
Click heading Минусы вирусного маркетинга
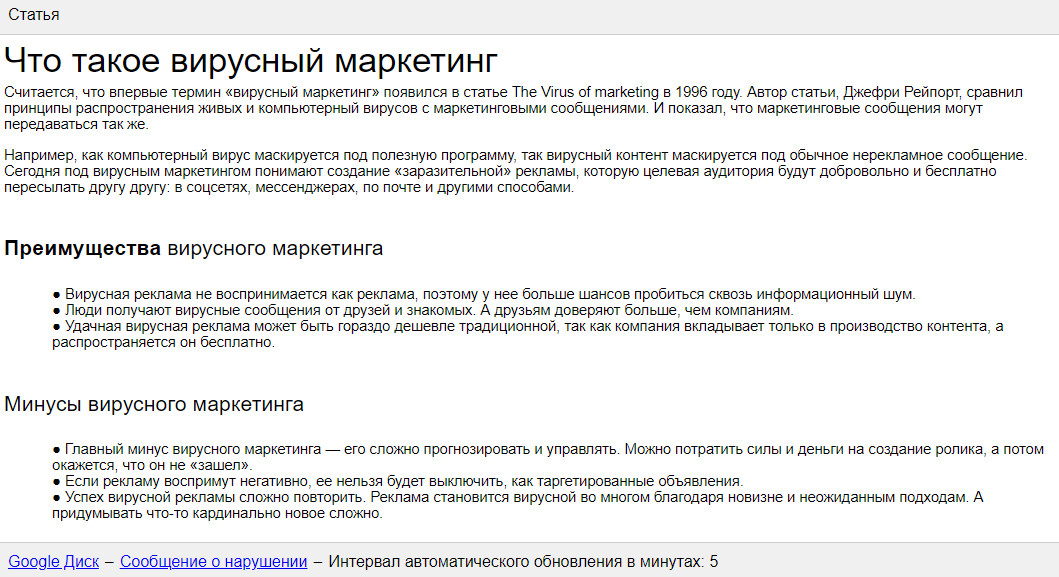click(154, 404)
